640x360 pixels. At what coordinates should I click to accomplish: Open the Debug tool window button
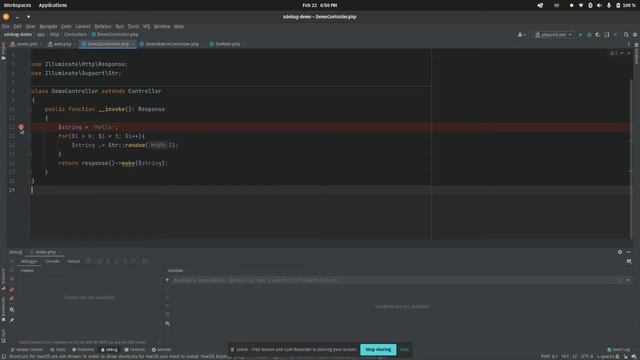109,350
